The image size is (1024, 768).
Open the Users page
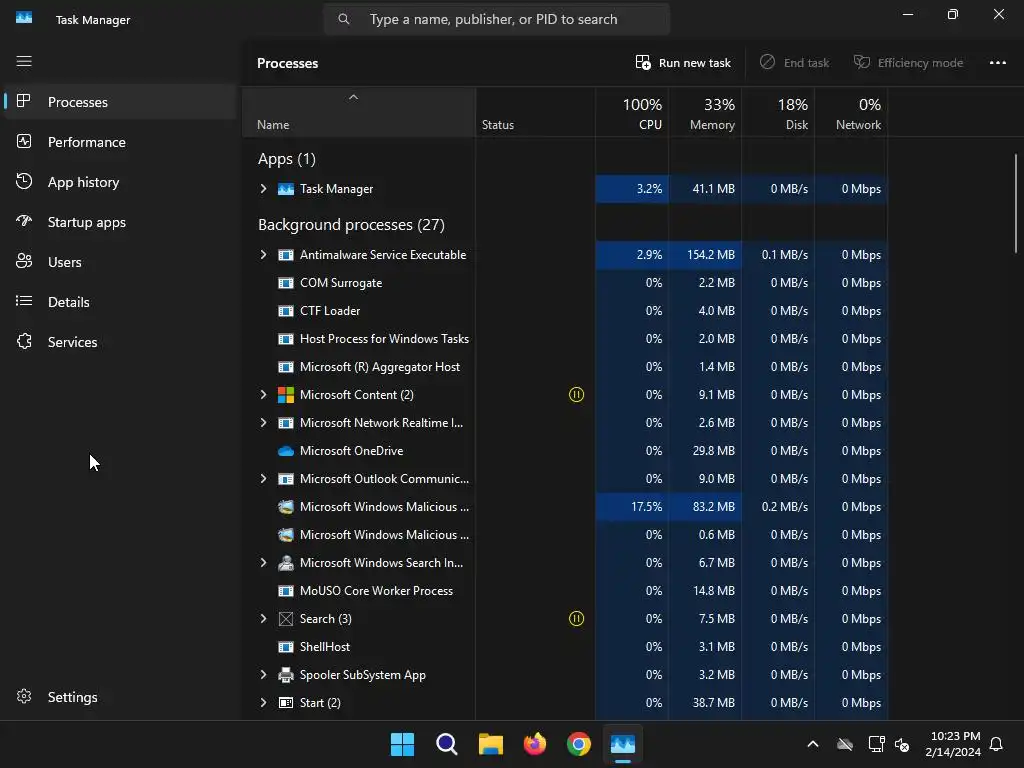[x=120, y=262]
